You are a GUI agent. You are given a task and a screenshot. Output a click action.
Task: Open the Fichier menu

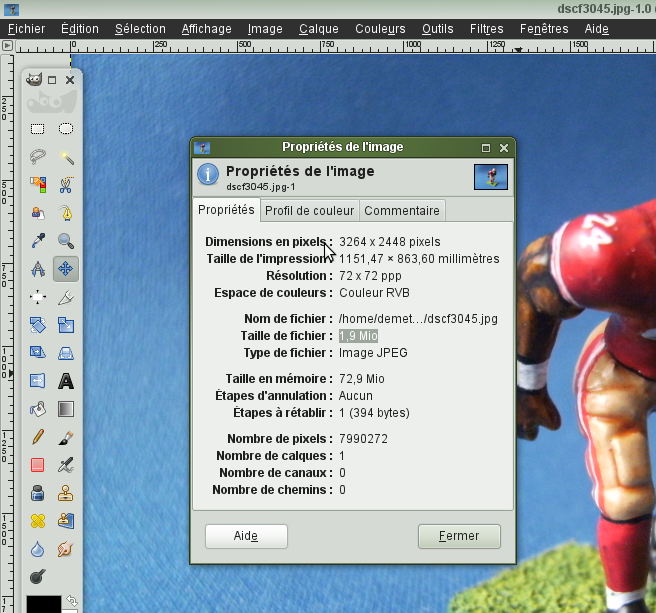(x=26, y=29)
